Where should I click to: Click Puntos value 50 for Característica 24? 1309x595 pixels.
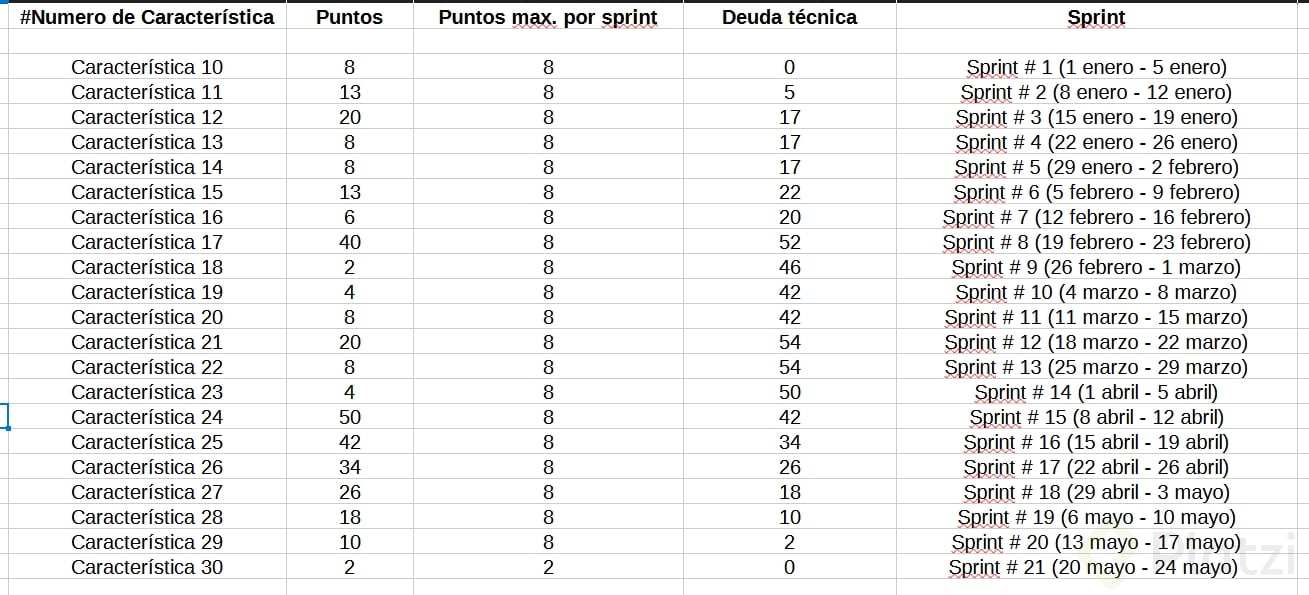[x=349, y=417]
